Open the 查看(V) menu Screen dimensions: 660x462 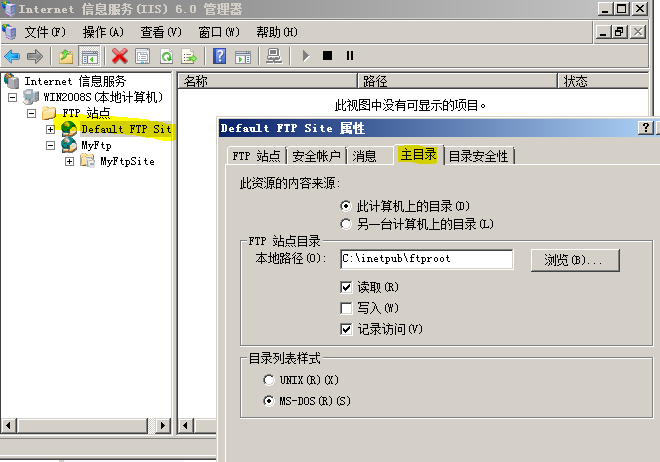tap(161, 32)
